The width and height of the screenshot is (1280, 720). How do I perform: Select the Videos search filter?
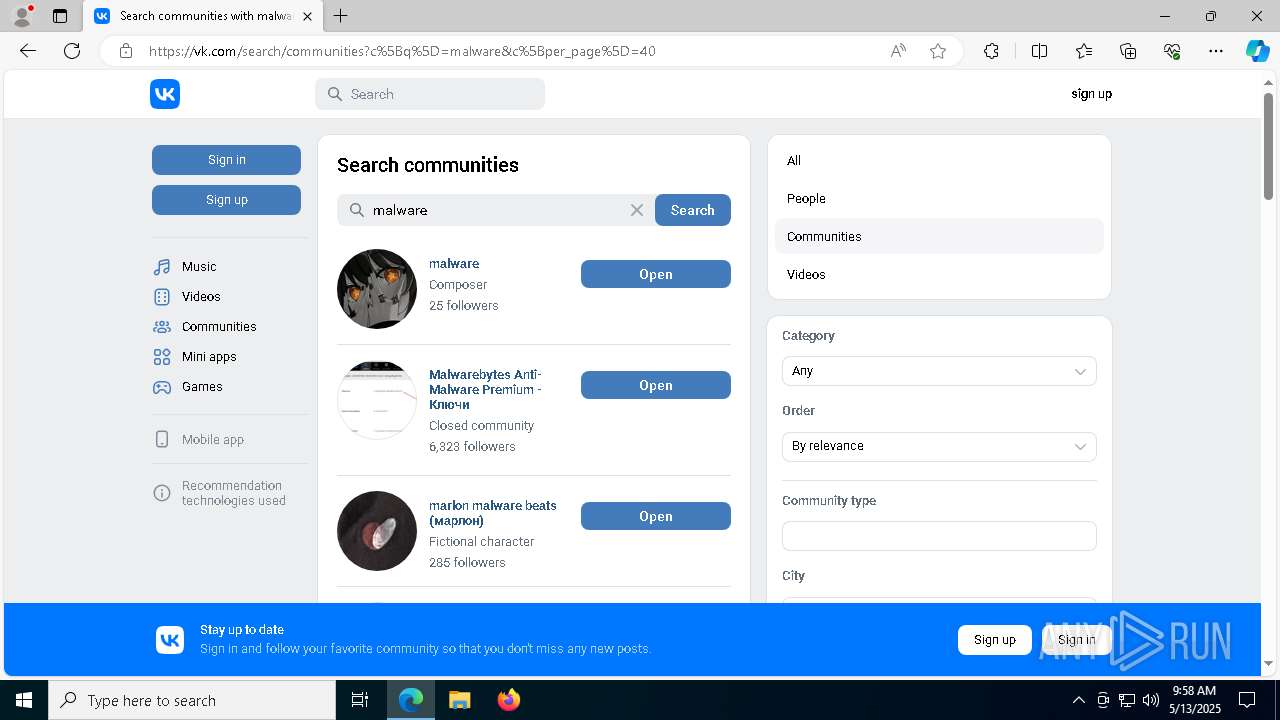point(939,275)
